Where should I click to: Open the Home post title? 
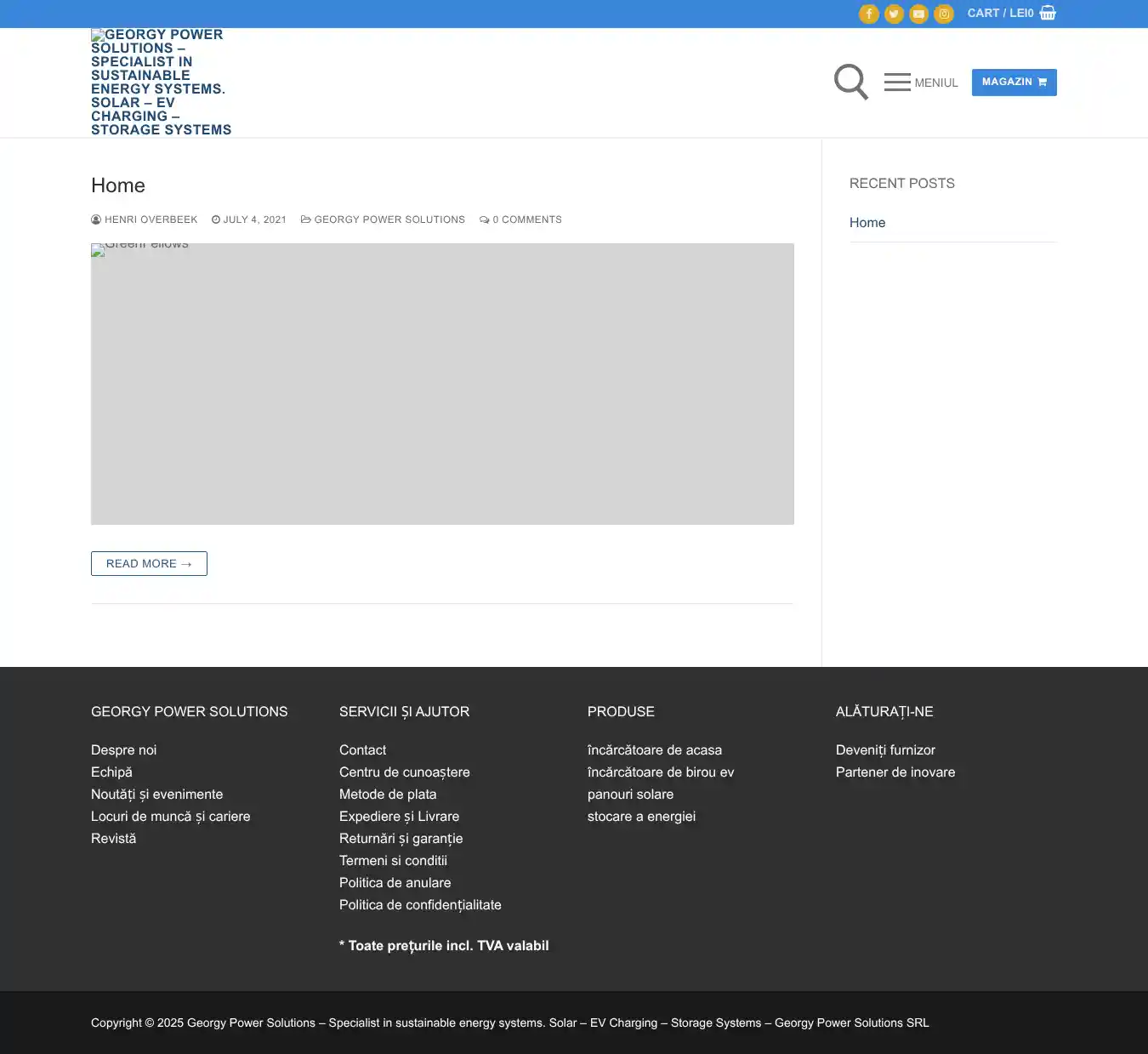118,185
